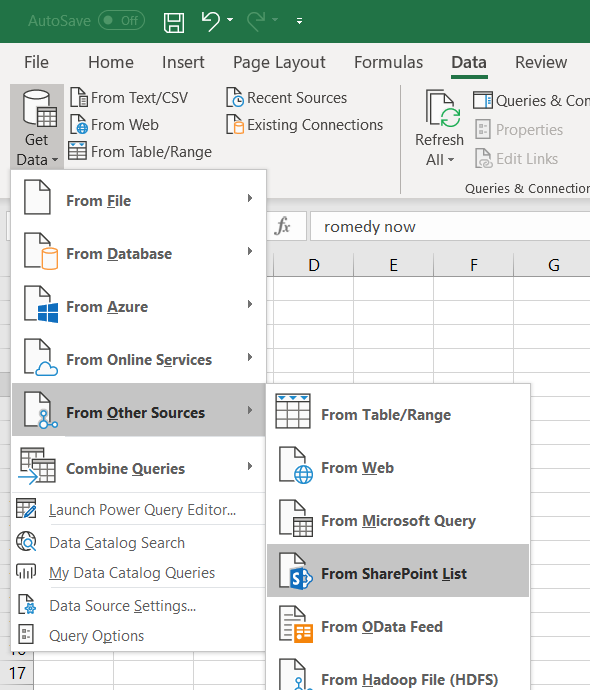Screen dimensions: 590x690
Task: Click the My Data Catalog Queries icon
Action: pos(26,571)
